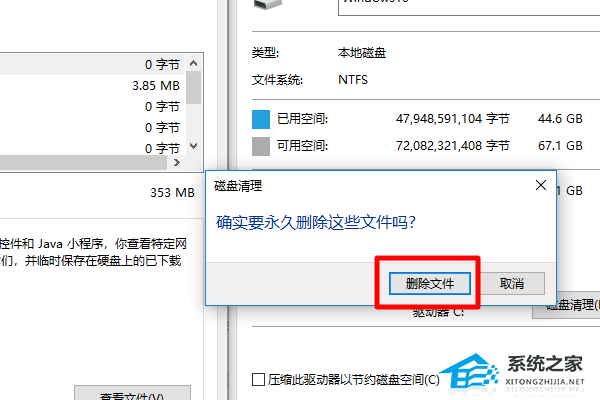Click the gray 可用空间 color square

[x=261, y=146]
